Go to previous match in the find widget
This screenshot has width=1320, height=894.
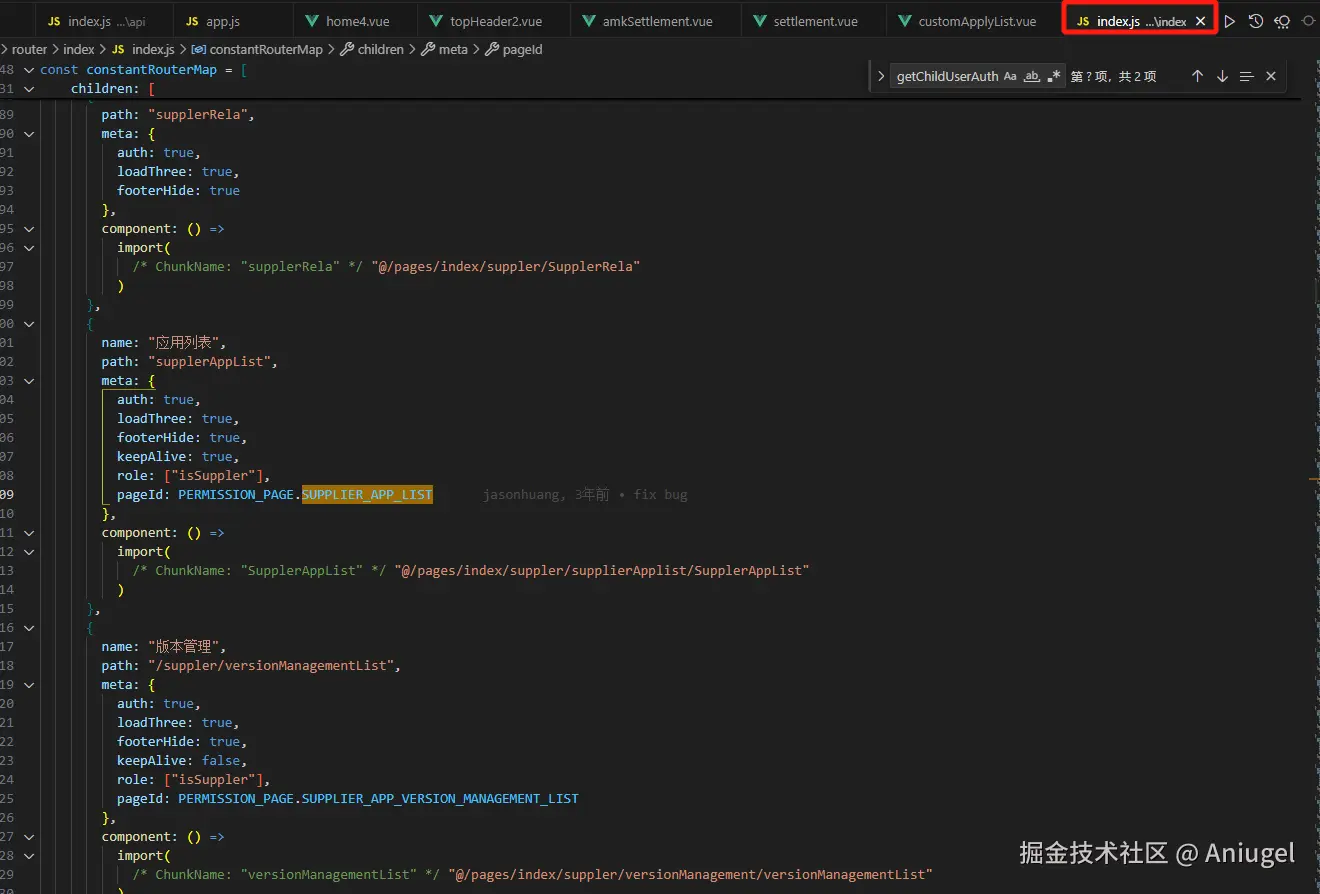tap(1197, 76)
